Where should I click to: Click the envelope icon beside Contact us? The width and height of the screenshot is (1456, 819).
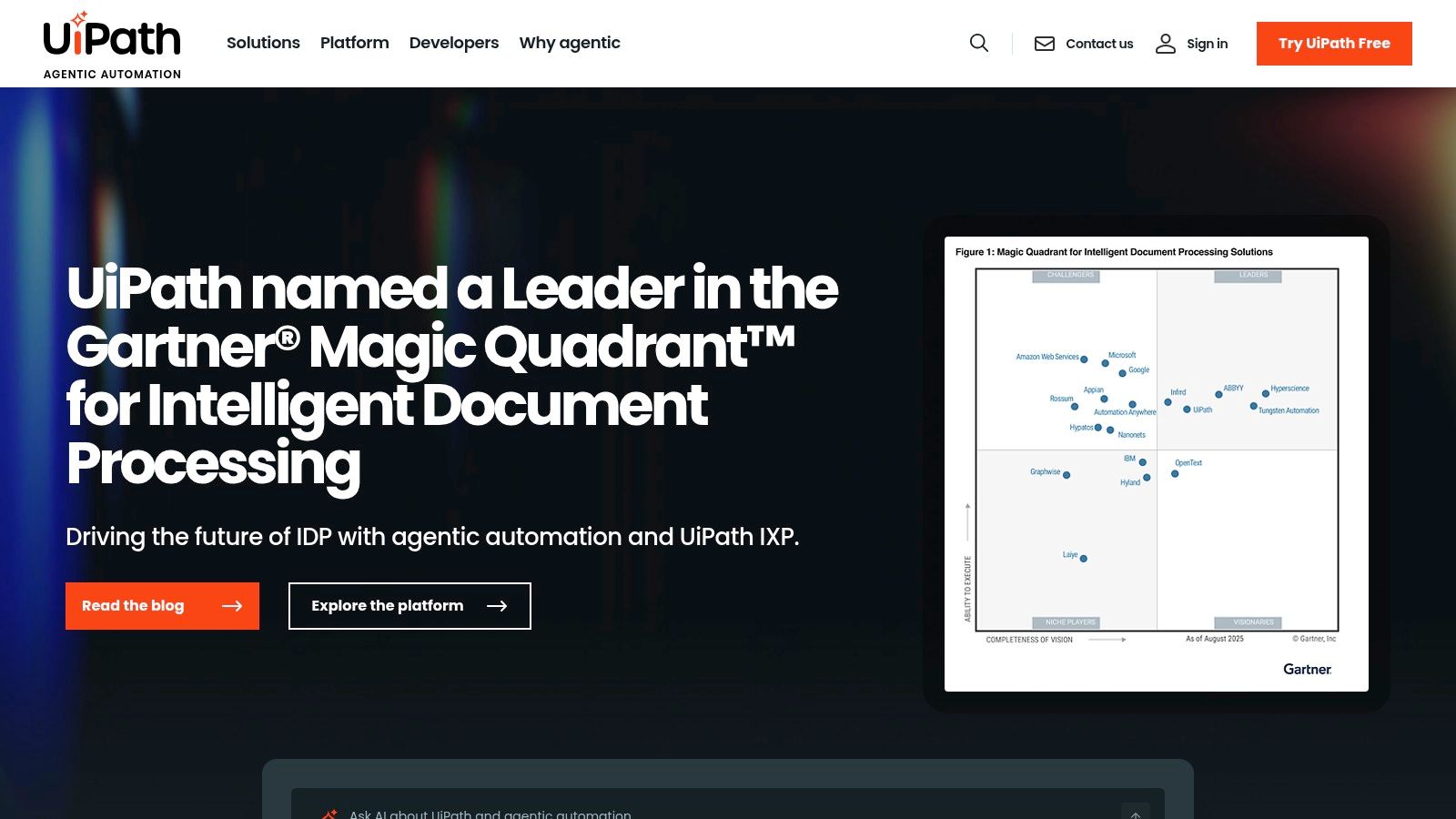1045,44
